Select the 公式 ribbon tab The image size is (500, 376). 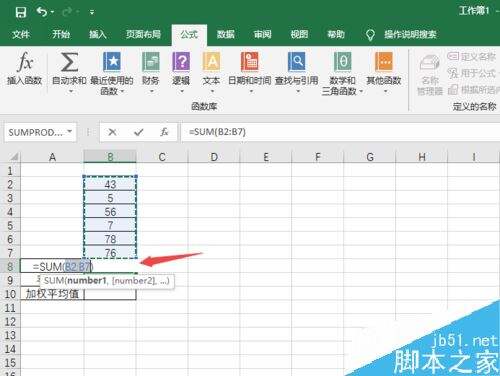[x=189, y=34]
